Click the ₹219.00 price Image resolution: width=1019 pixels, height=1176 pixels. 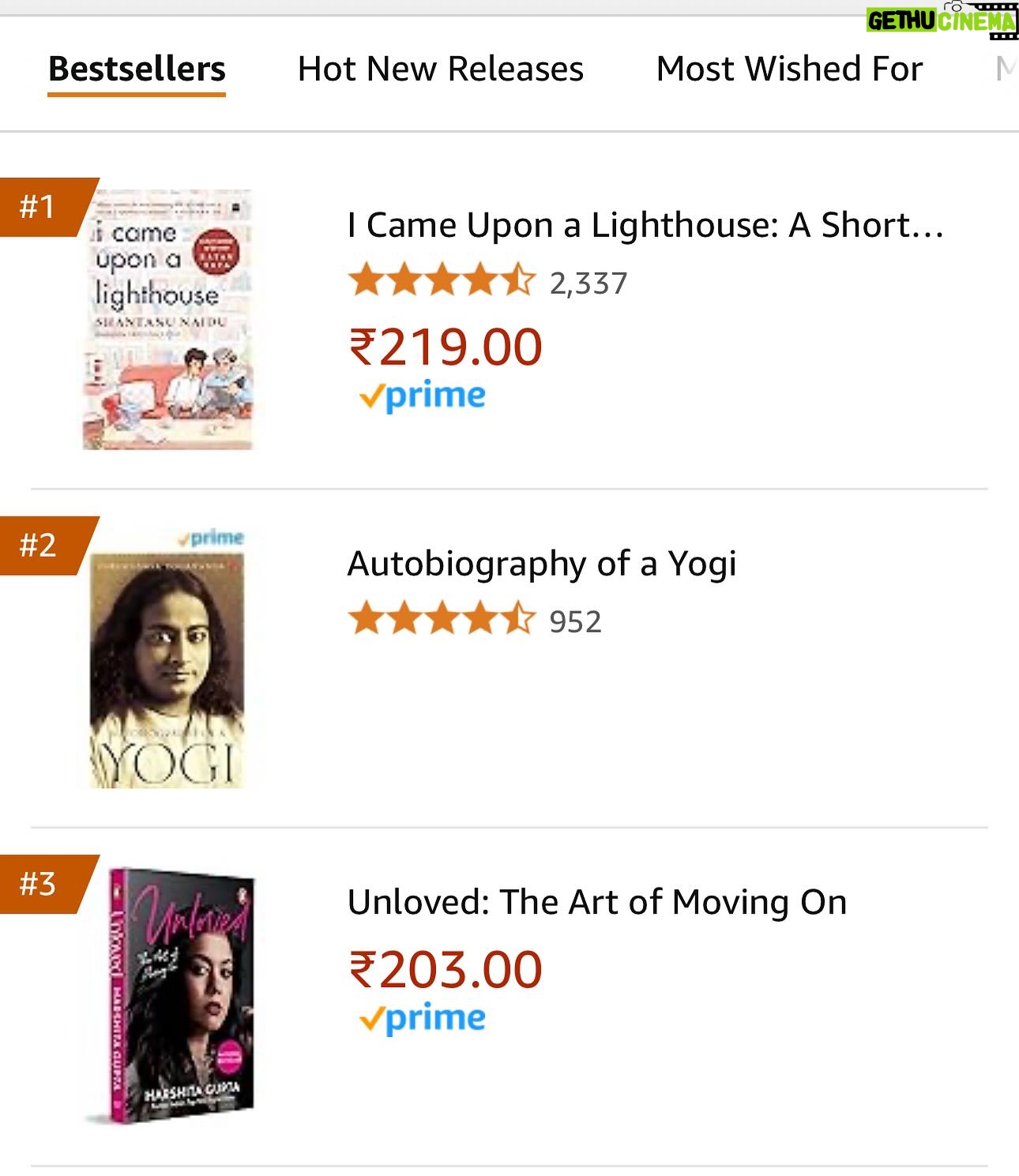tap(446, 348)
